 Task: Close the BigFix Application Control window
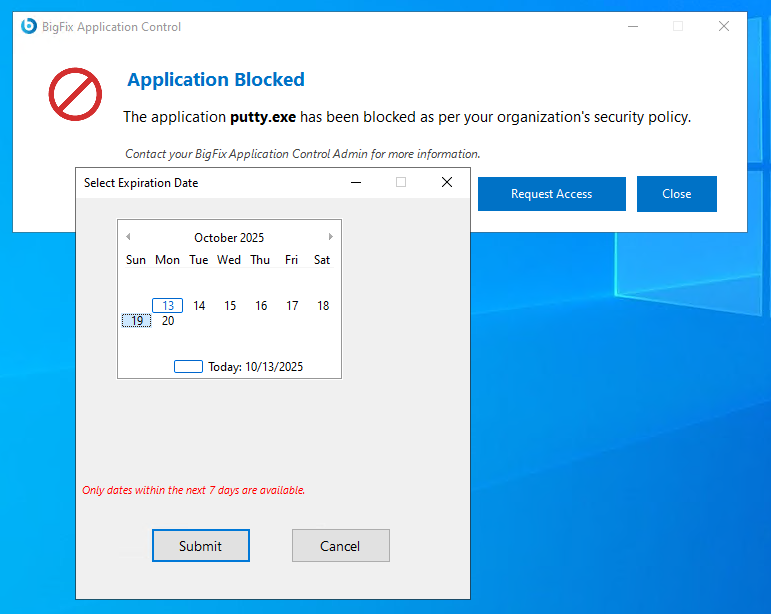pos(724,26)
